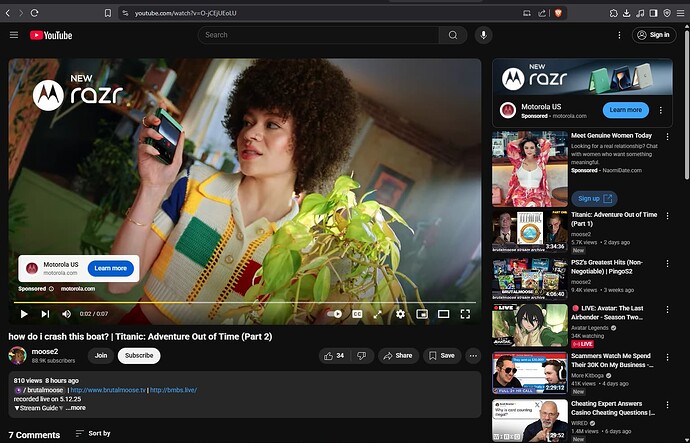Click Learn more in the sidebar razr ad
The image size is (690, 443).
tap(625, 110)
